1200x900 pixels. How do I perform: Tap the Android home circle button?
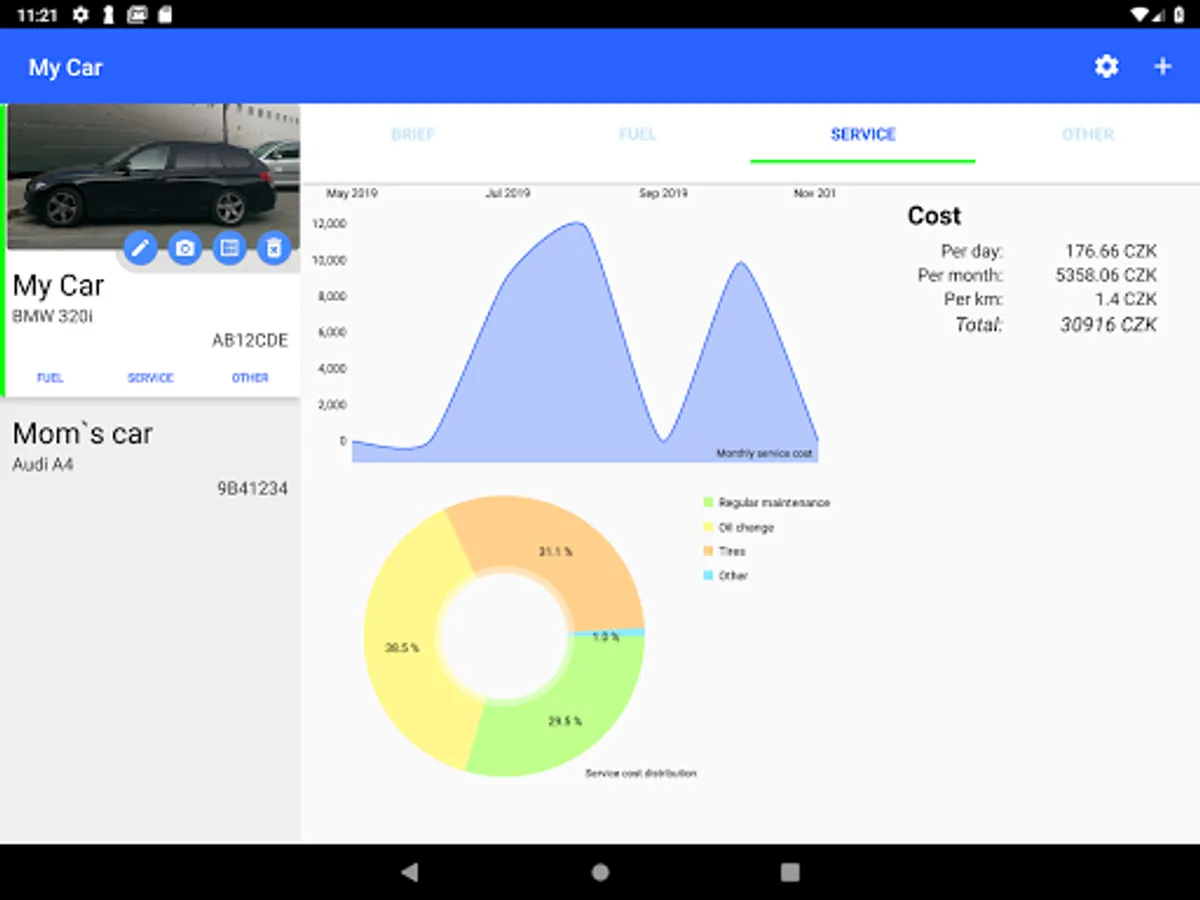pyautogui.click(x=600, y=872)
